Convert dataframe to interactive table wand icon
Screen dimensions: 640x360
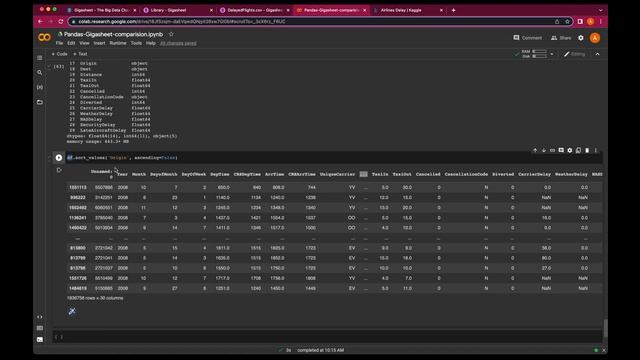coord(72,311)
